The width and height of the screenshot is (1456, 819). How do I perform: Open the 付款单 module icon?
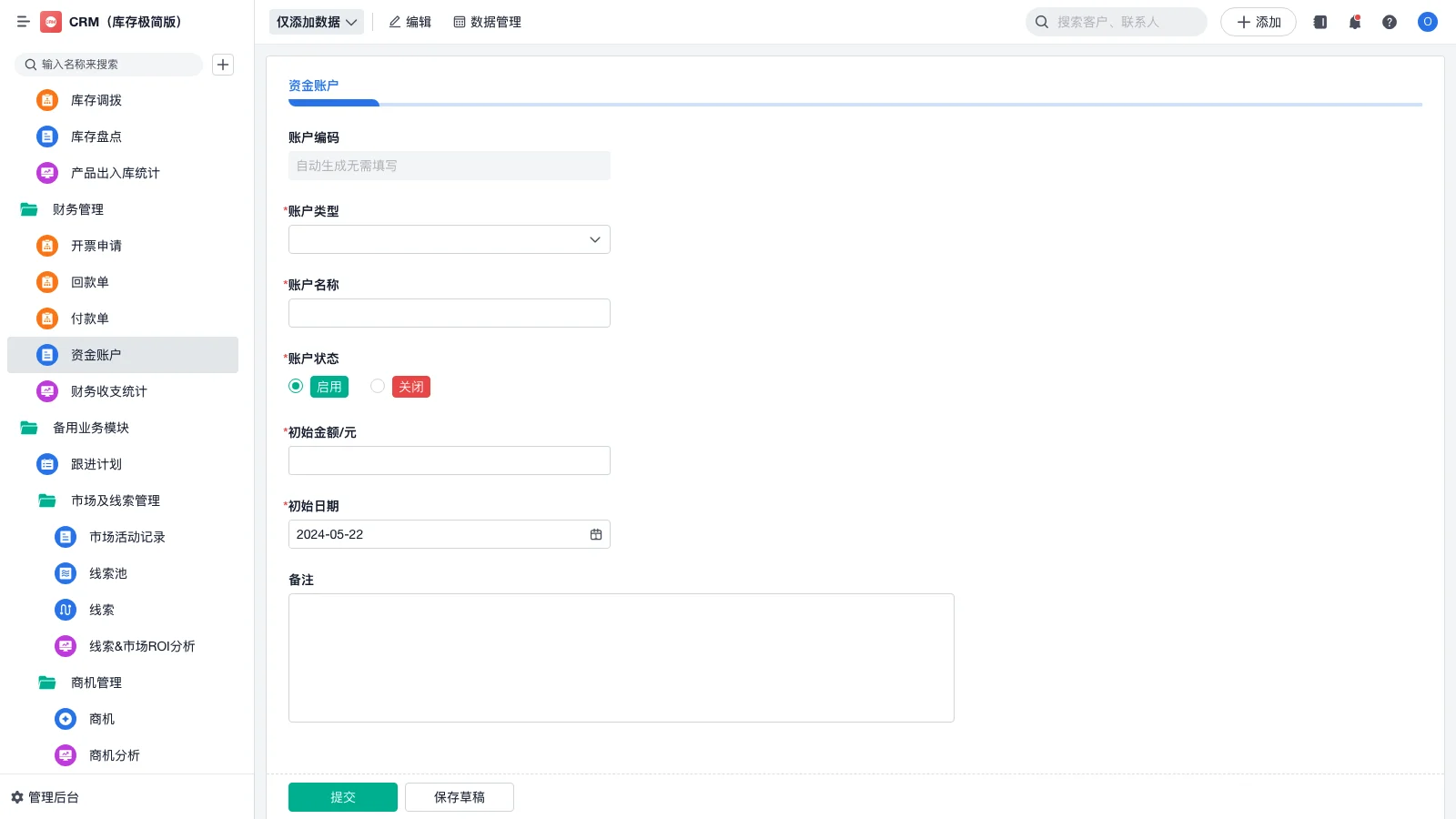point(46,318)
